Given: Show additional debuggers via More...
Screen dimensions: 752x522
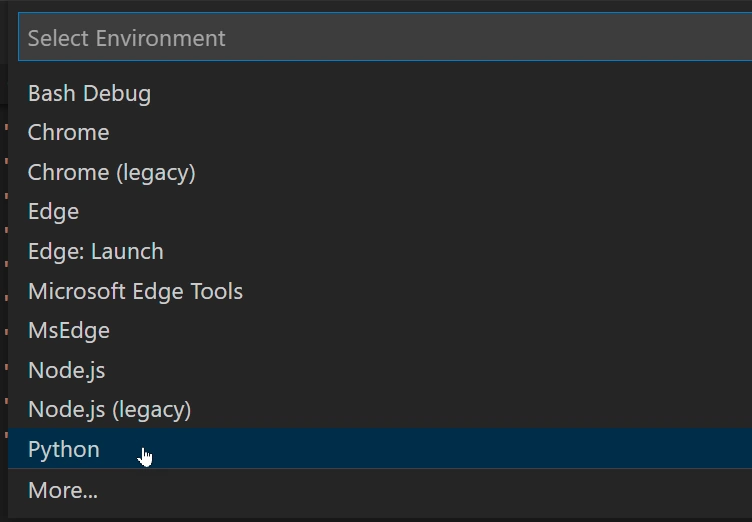Looking at the screenshot, I should point(63,490).
